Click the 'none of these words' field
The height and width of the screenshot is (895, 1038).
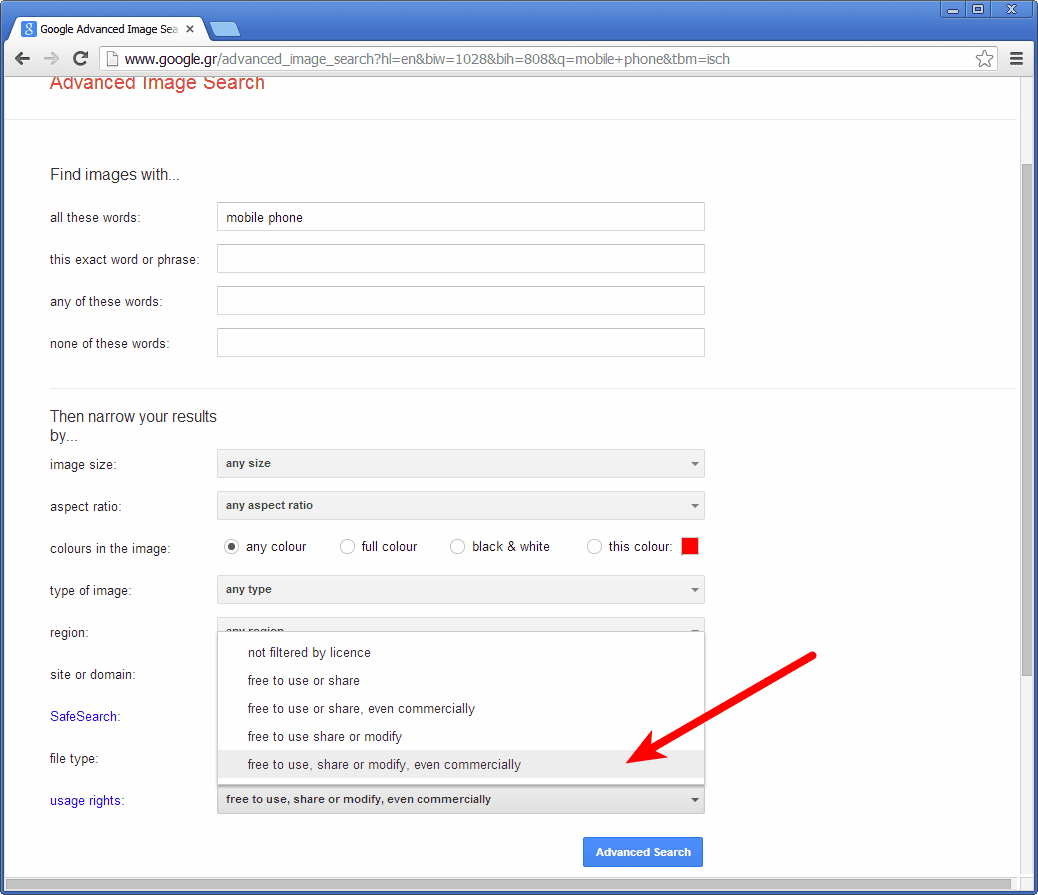click(461, 343)
